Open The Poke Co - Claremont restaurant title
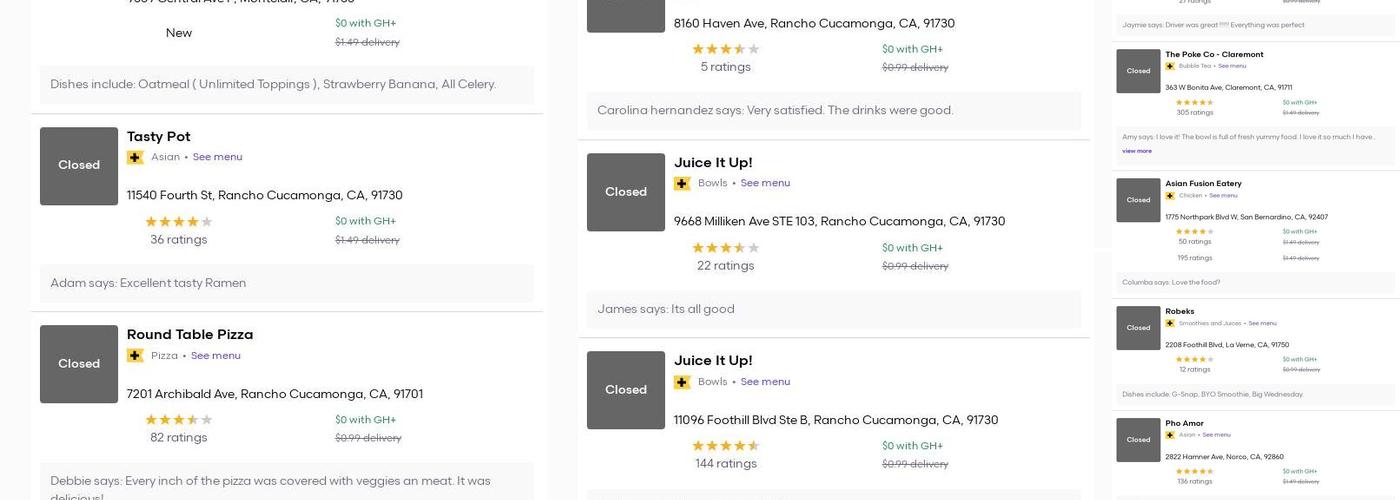The image size is (1400, 500). 1214,55
